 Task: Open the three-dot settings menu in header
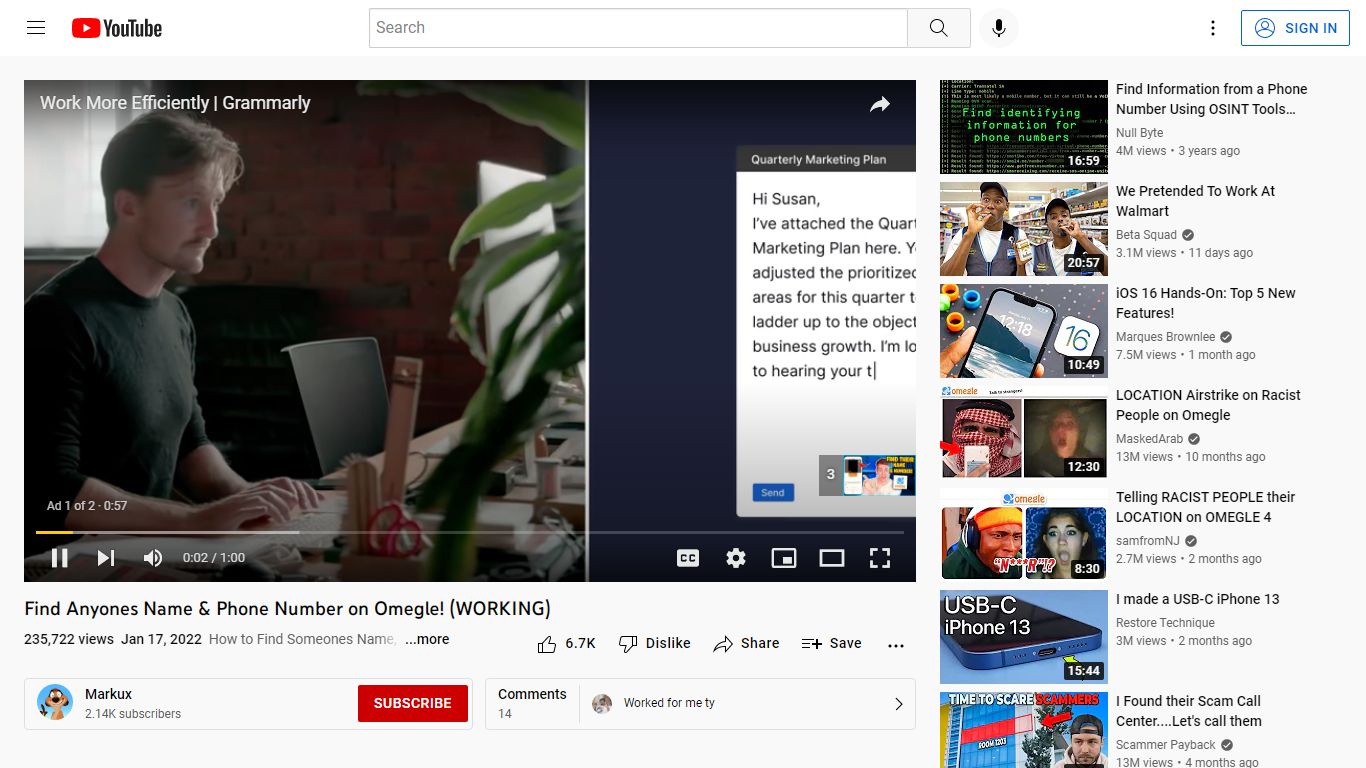[x=1213, y=28]
